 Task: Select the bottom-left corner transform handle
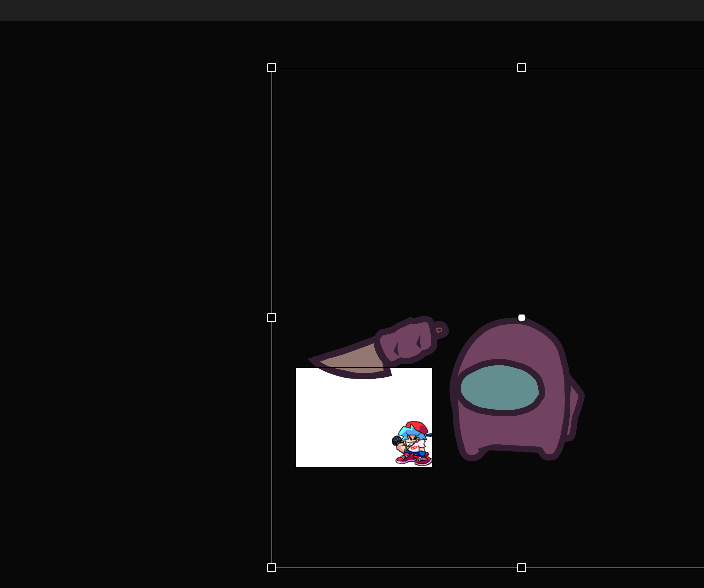(x=271, y=567)
